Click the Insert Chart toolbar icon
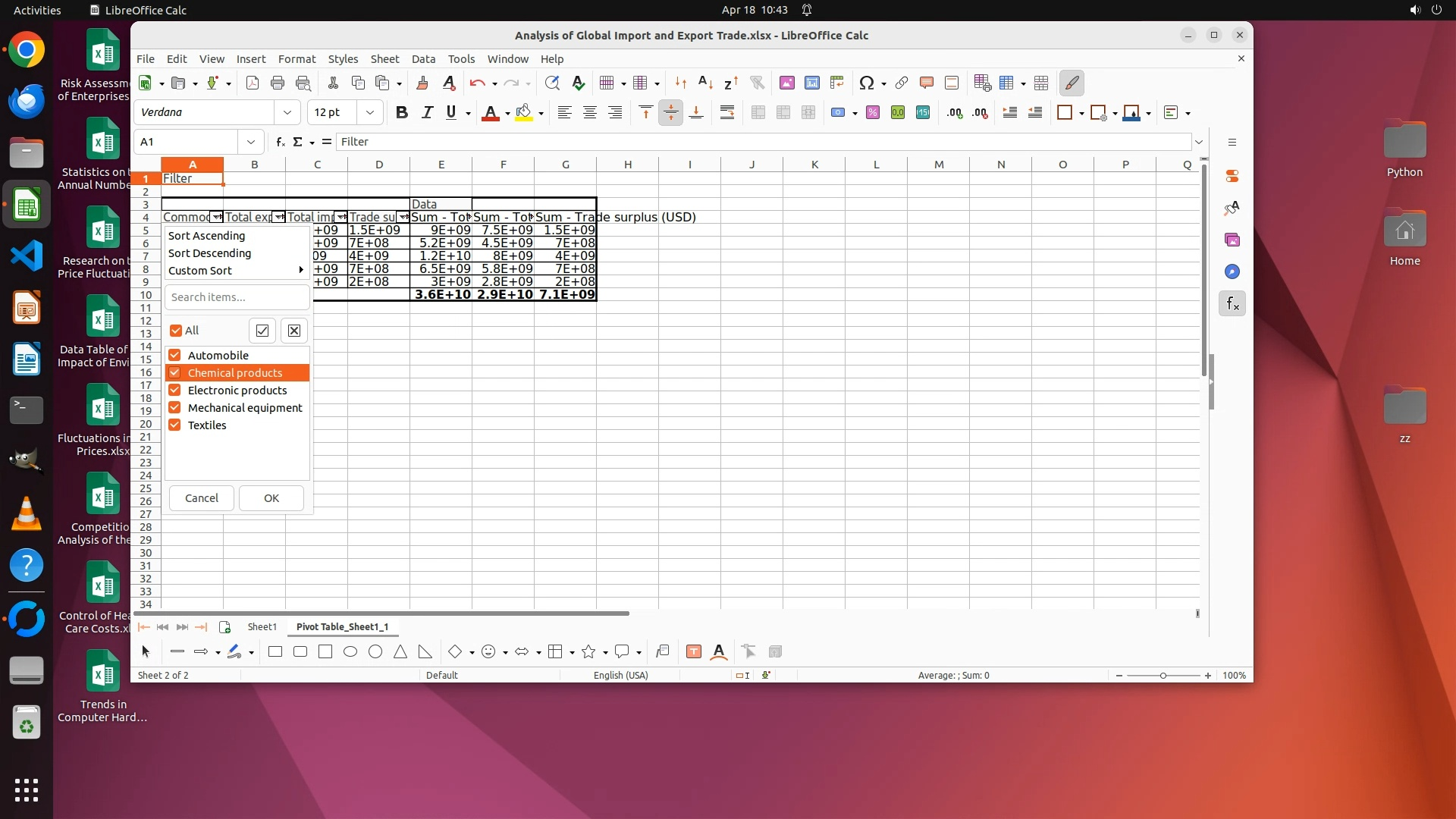Screen dimensions: 1456x819 coord(812,83)
